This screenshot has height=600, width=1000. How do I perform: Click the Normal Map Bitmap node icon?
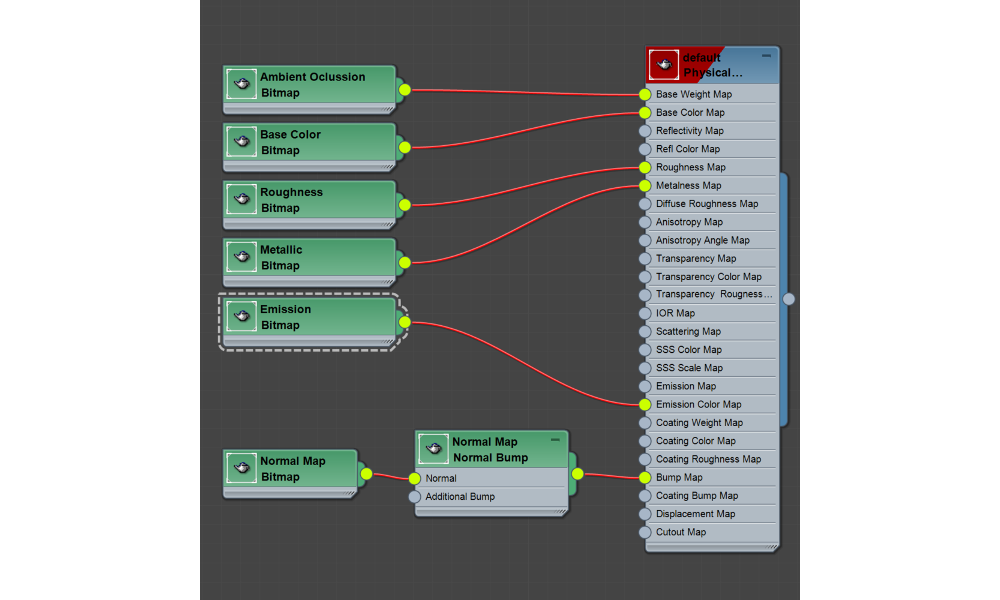pyautogui.click(x=242, y=468)
